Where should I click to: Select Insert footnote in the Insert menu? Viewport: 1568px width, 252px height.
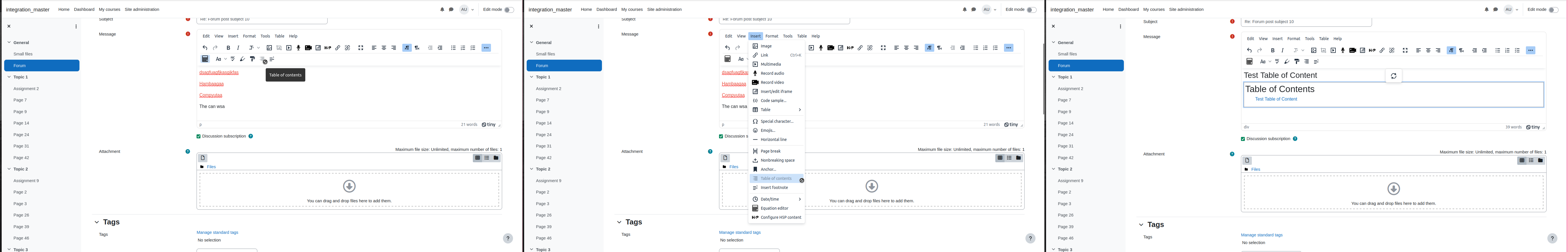click(777, 188)
